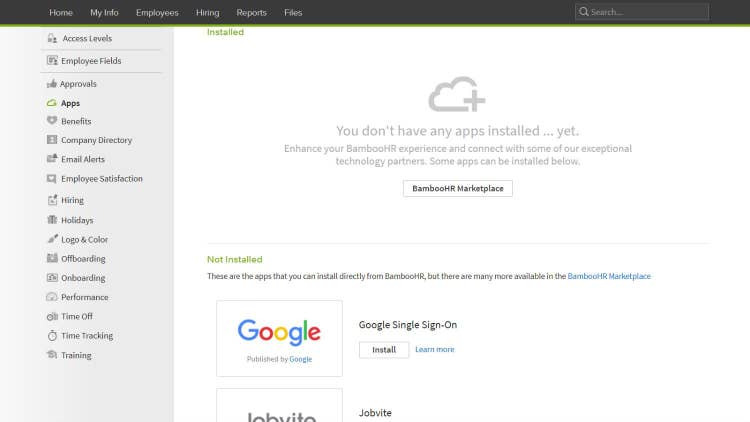Viewport: 750px width, 422px height.
Task: Open Employee Satisfaction settings
Action: [x=102, y=178]
